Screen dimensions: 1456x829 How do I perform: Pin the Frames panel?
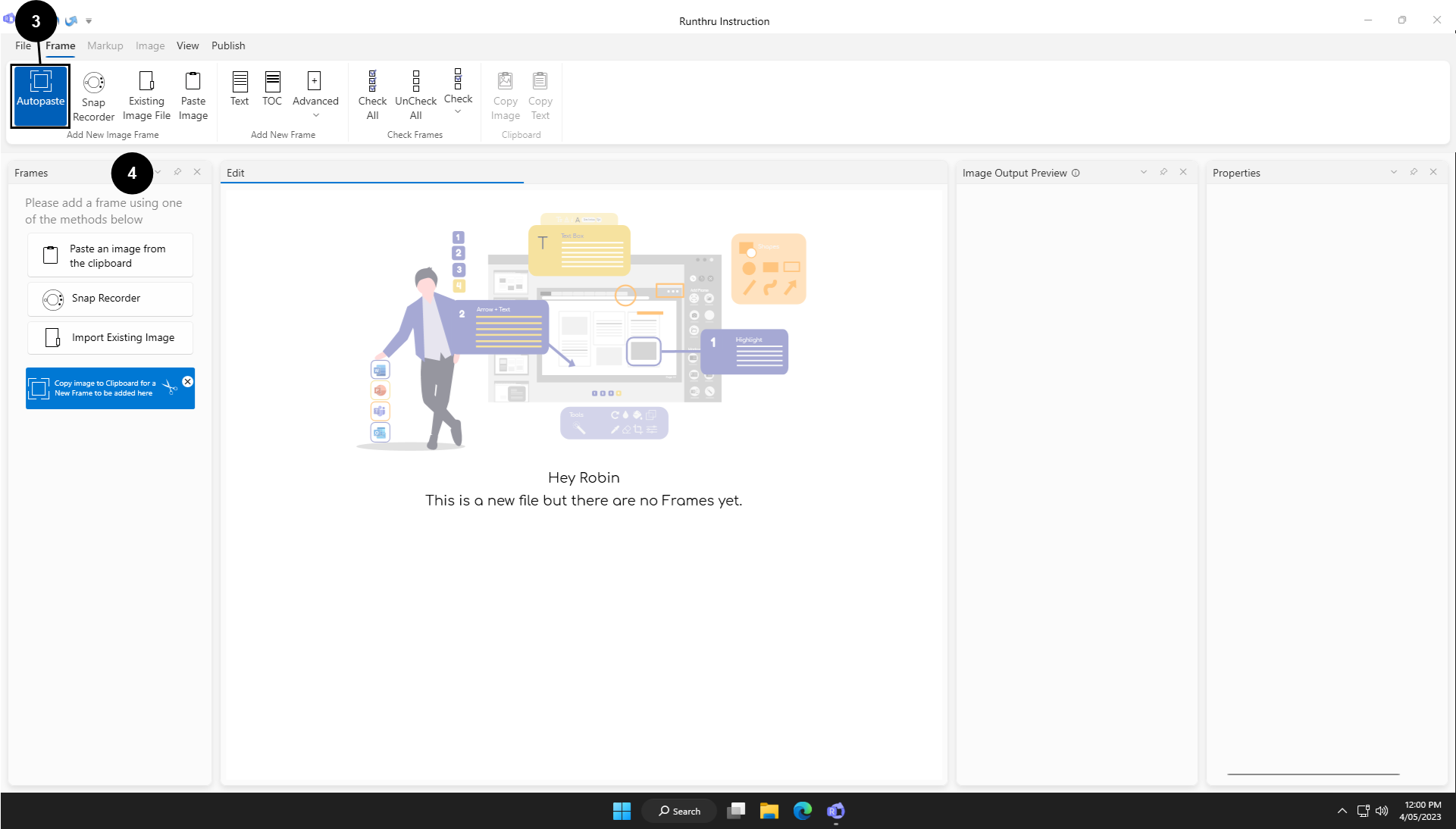coord(177,172)
